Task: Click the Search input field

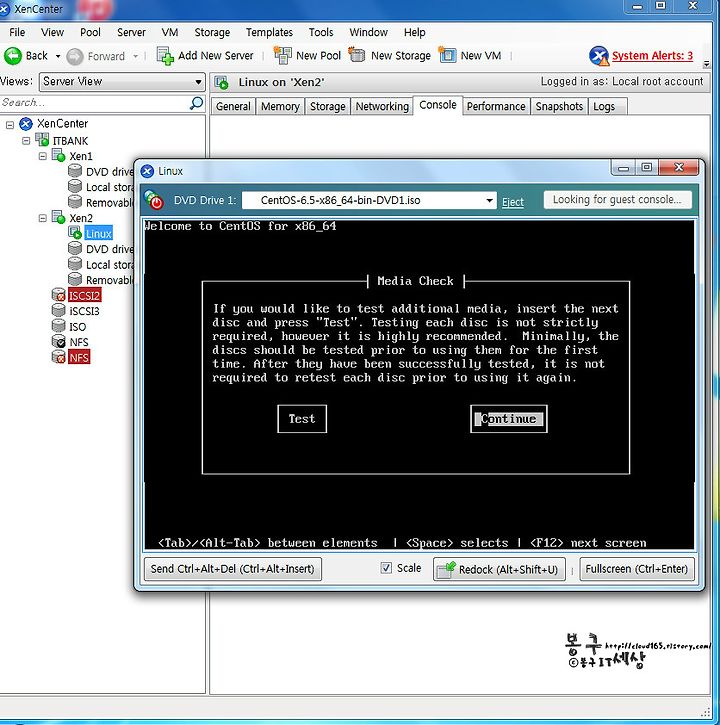Action: point(95,103)
